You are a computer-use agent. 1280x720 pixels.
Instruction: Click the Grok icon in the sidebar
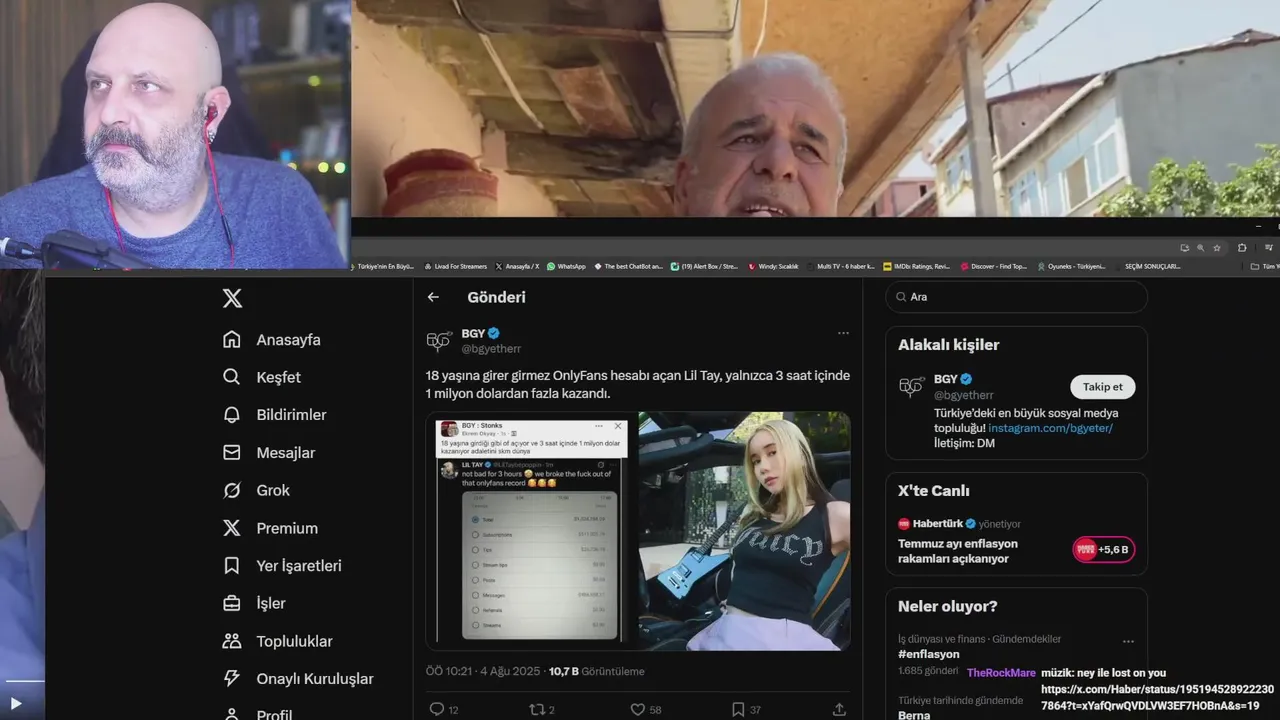232,490
